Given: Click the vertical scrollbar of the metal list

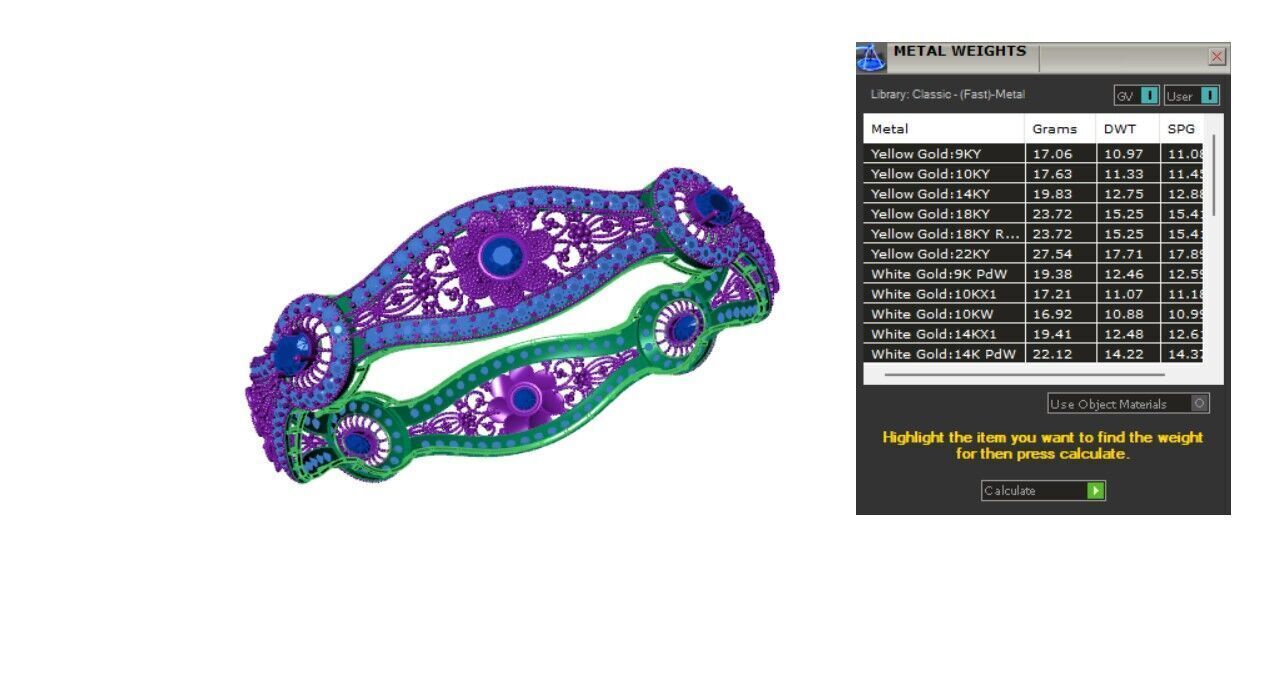Looking at the screenshot, I should point(1214,175).
